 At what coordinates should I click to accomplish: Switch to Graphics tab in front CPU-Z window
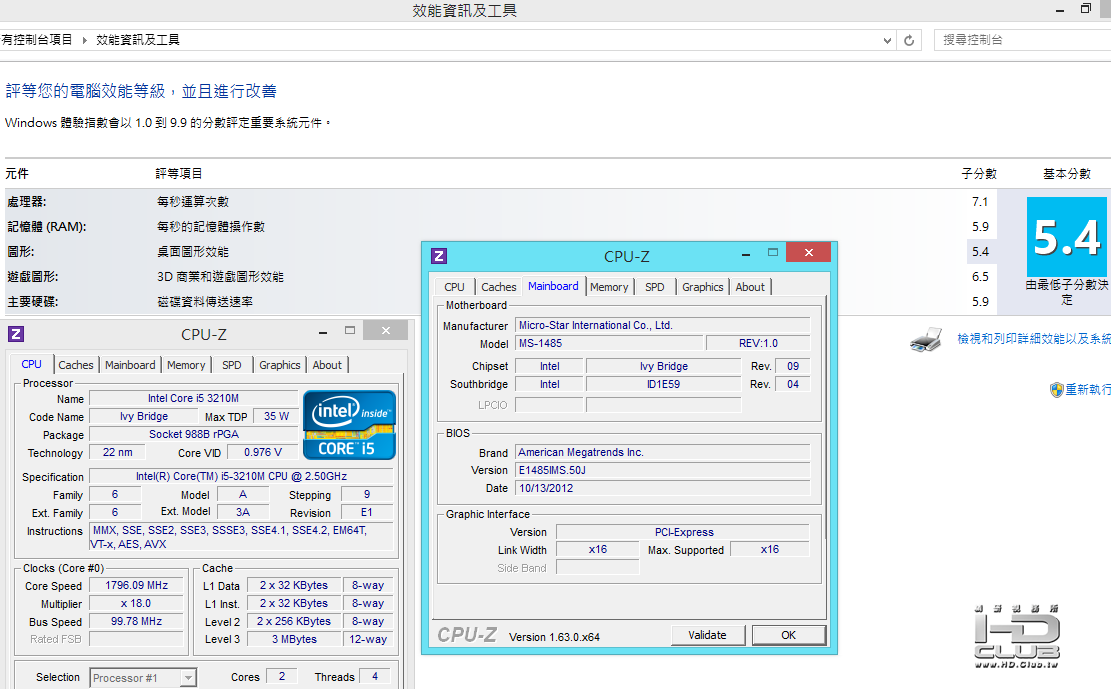click(x=702, y=287)
